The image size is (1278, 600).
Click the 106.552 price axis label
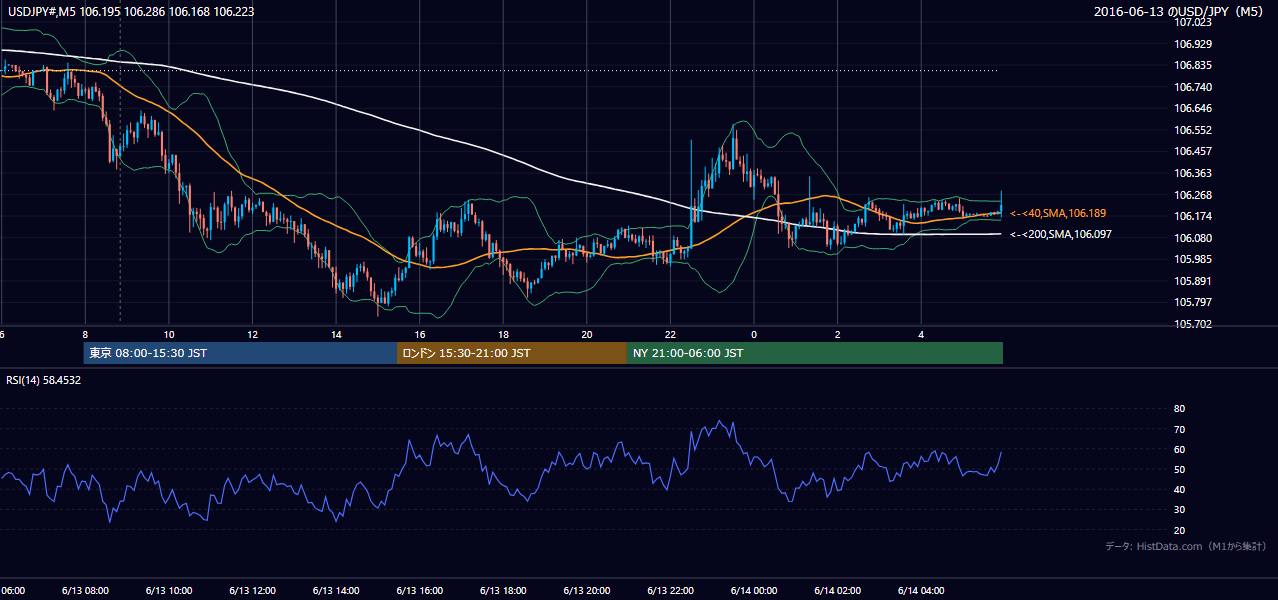click(x=1193, y=130)
